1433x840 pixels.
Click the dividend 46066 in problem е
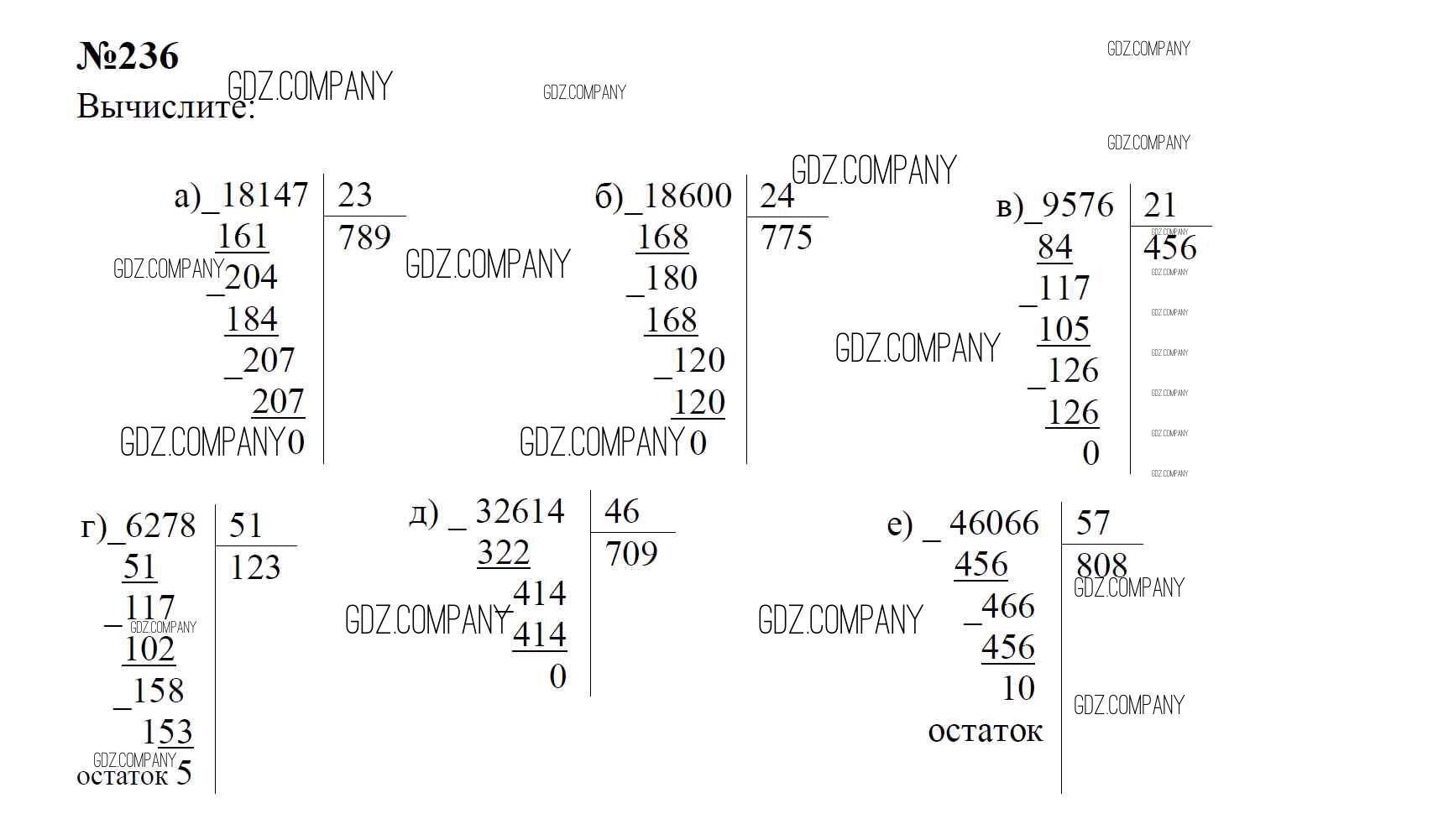tap(995, 523)
